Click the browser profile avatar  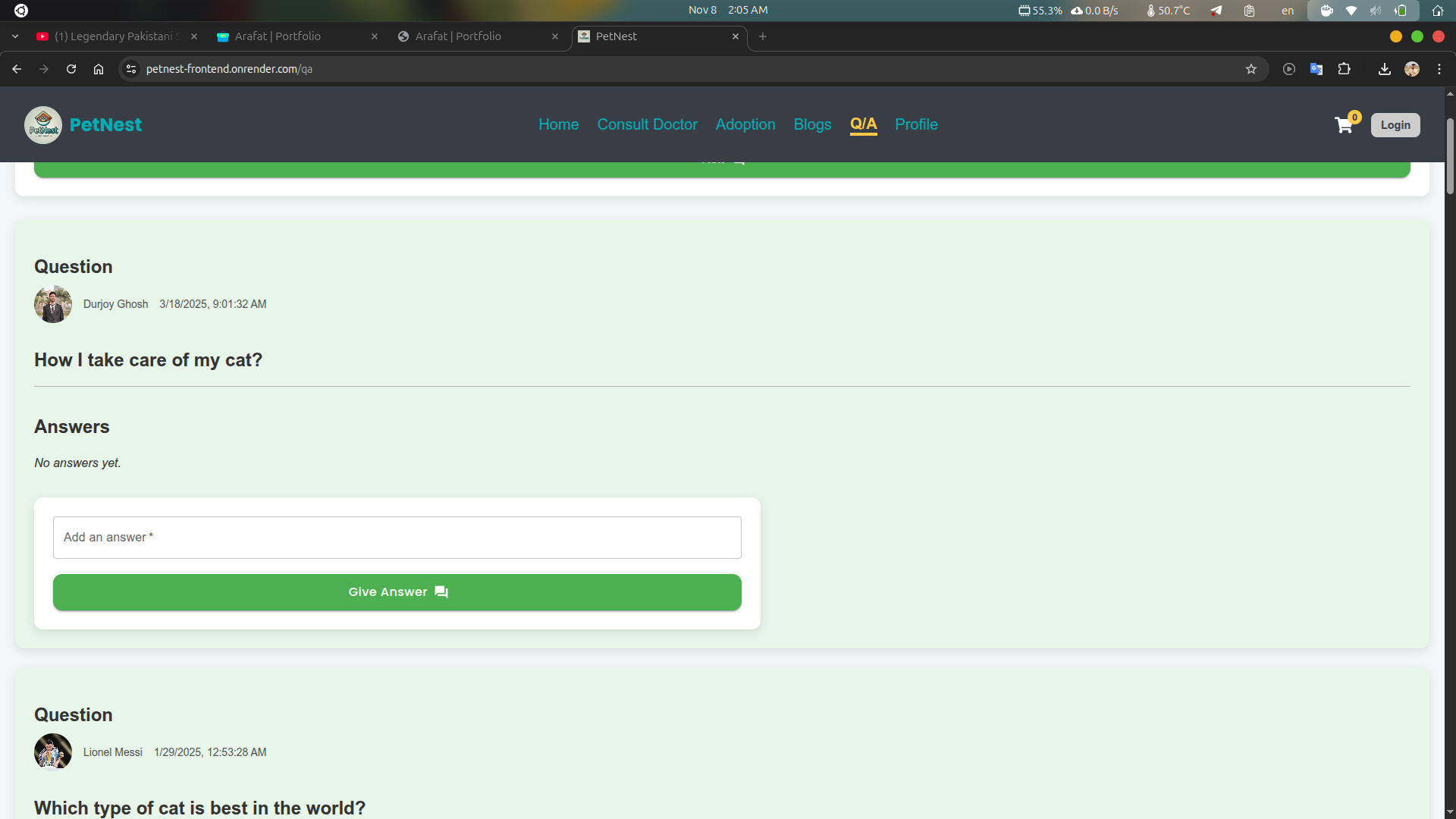pos(1412,69)
